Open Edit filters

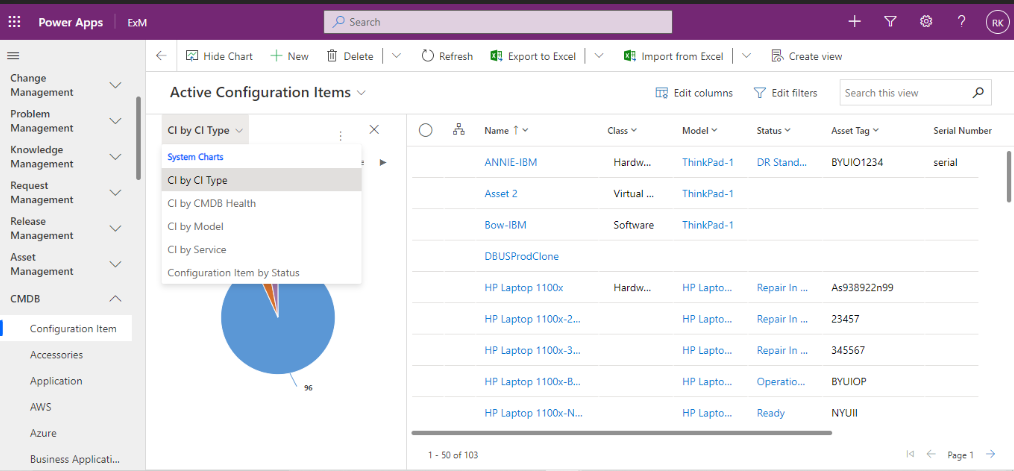click(786, 93)
